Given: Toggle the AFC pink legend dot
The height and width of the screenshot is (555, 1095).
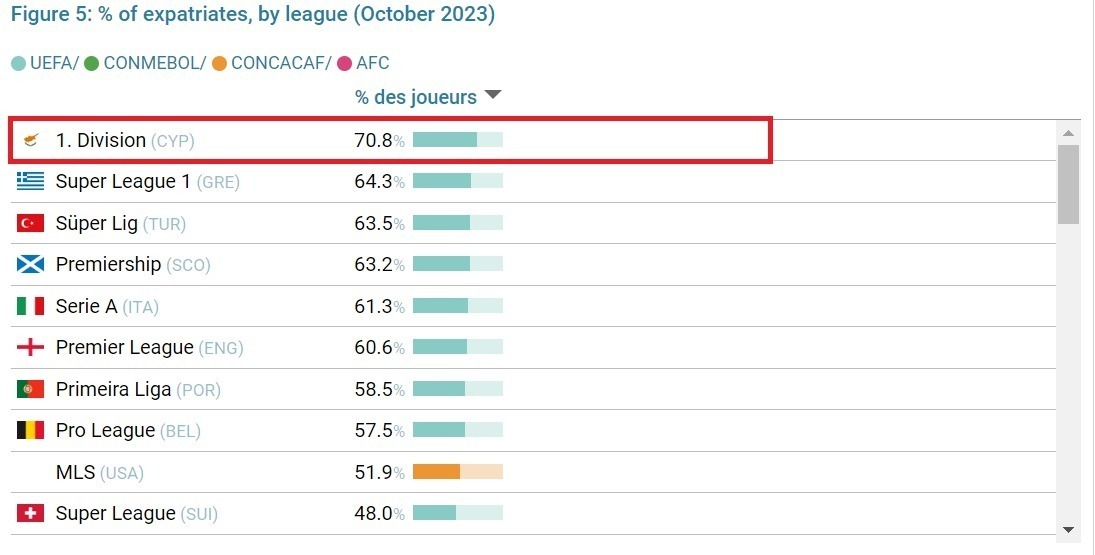Looking at the screenshot, I should pyautogui.click(x=344, y=64).
